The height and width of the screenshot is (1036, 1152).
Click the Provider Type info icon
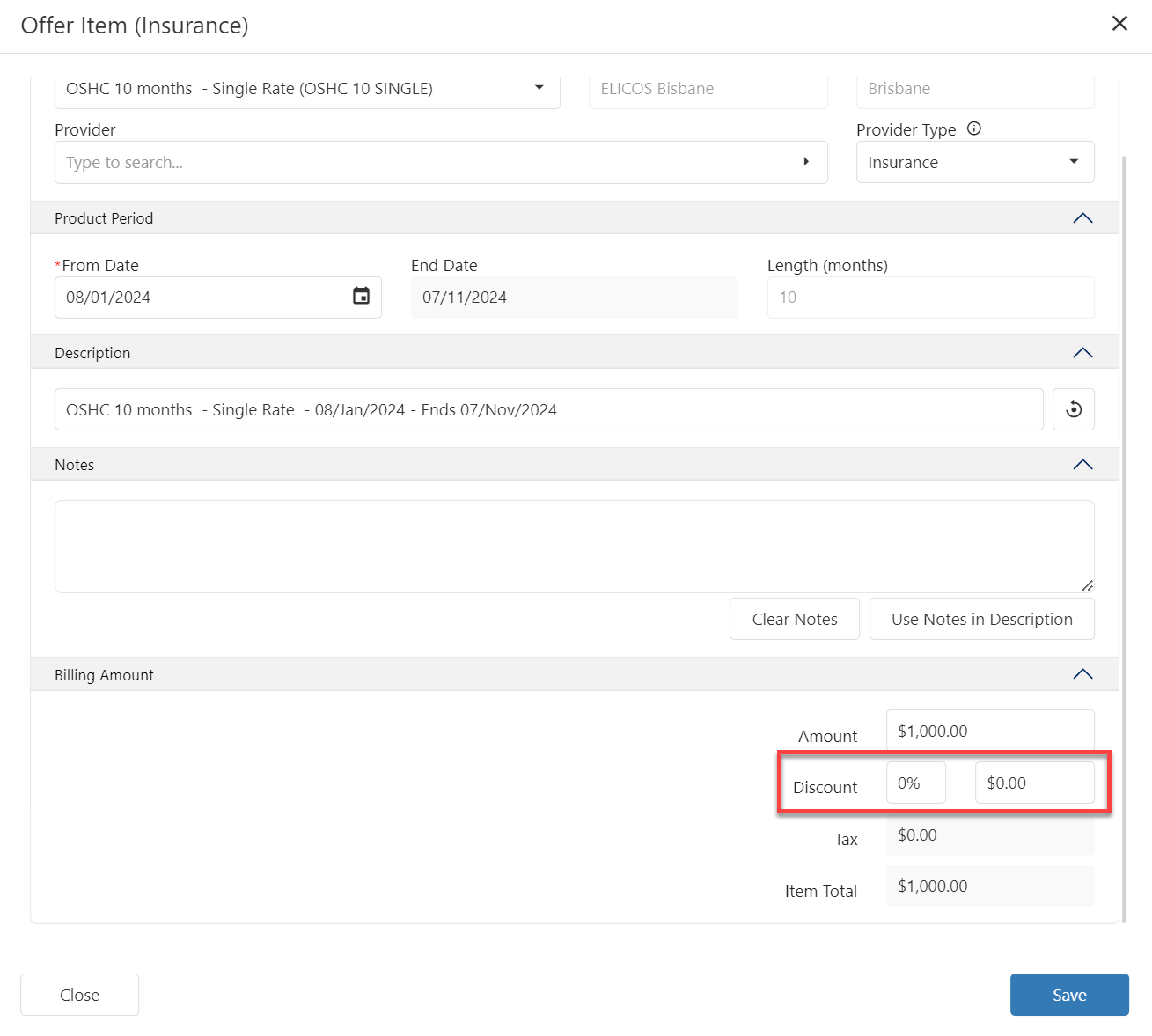(973, 129)
